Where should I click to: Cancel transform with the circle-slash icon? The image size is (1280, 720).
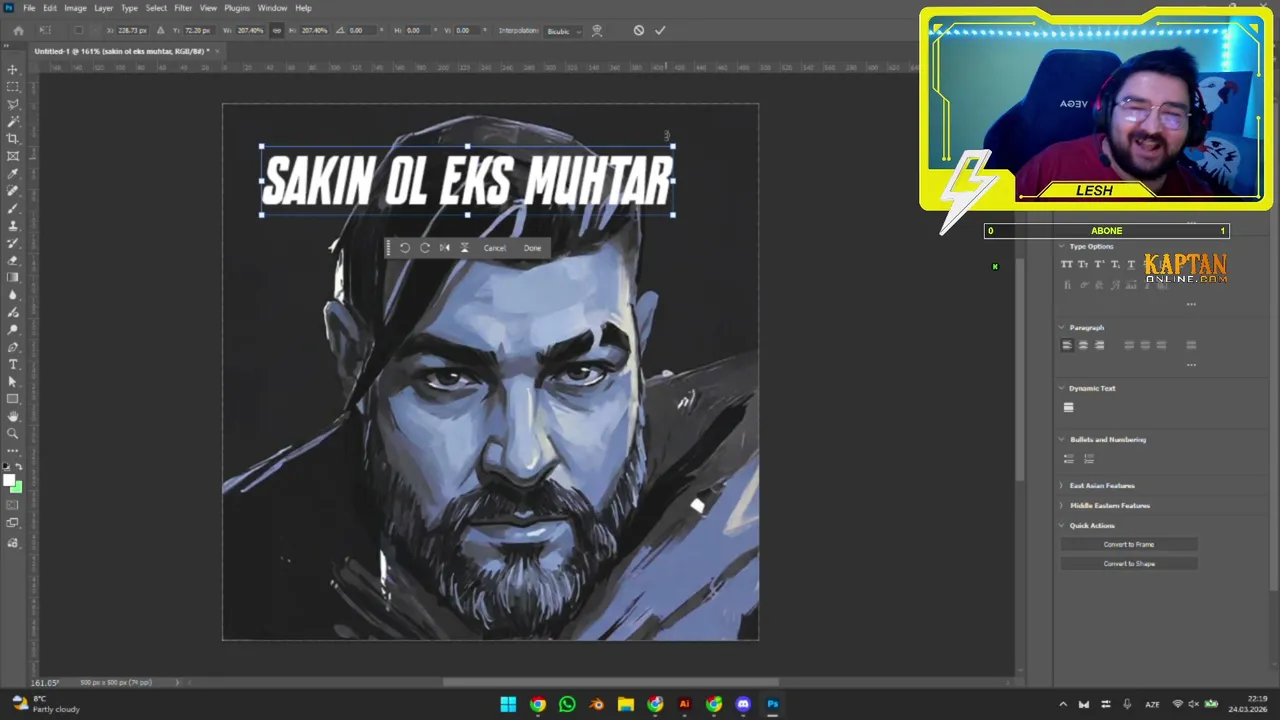click(639, 31)
